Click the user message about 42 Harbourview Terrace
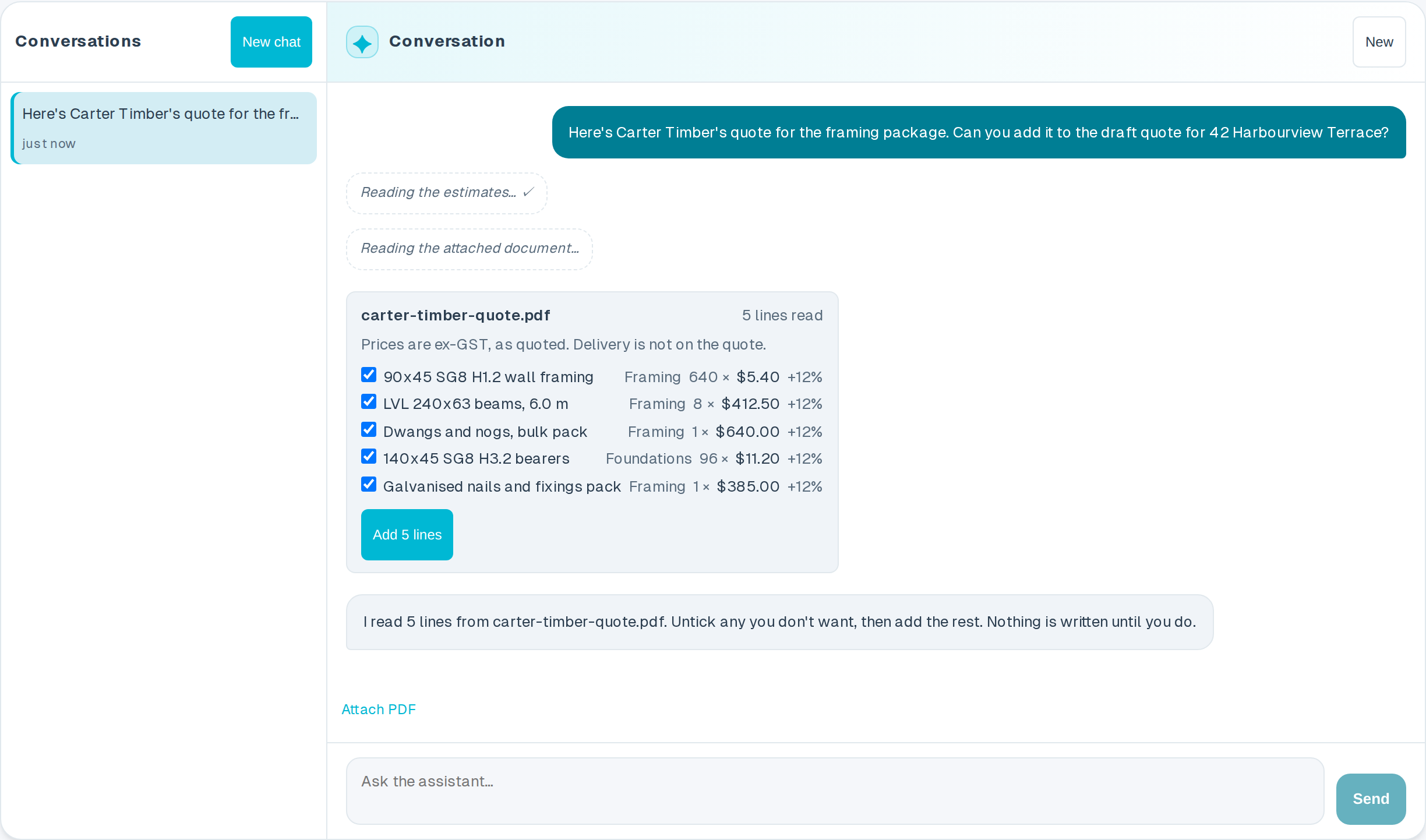Screen dimensions: 1426x840 pyautogui.click(x=979, y=132)
